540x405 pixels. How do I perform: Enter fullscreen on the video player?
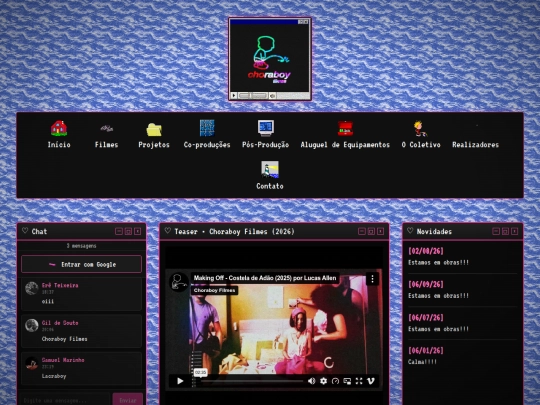(x=359, y=381)
